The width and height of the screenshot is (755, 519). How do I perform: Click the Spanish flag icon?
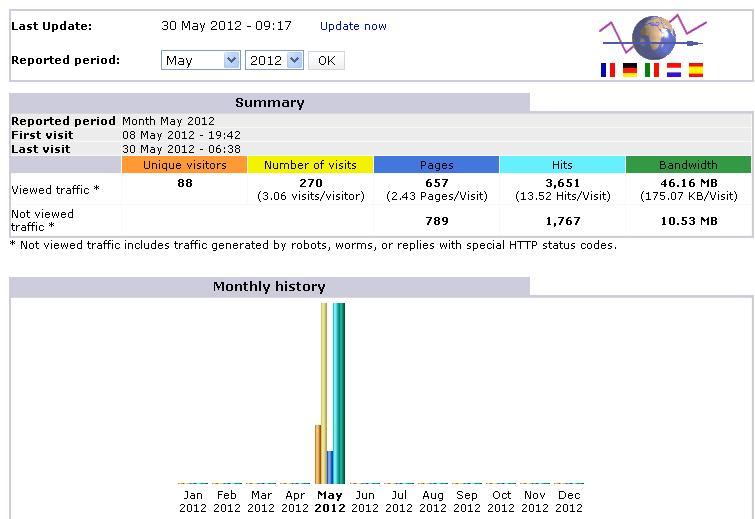(696, 70)
